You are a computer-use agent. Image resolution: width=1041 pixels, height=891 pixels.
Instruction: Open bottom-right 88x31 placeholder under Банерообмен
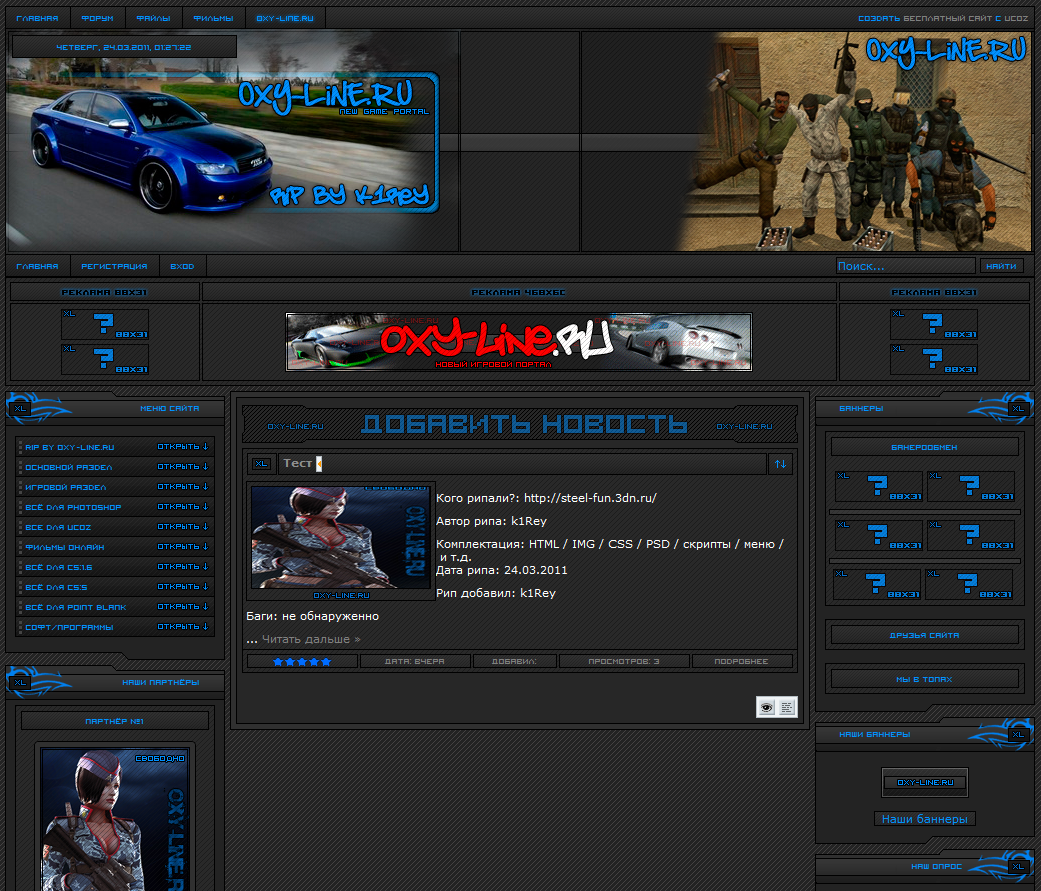(x=969, y=585)
